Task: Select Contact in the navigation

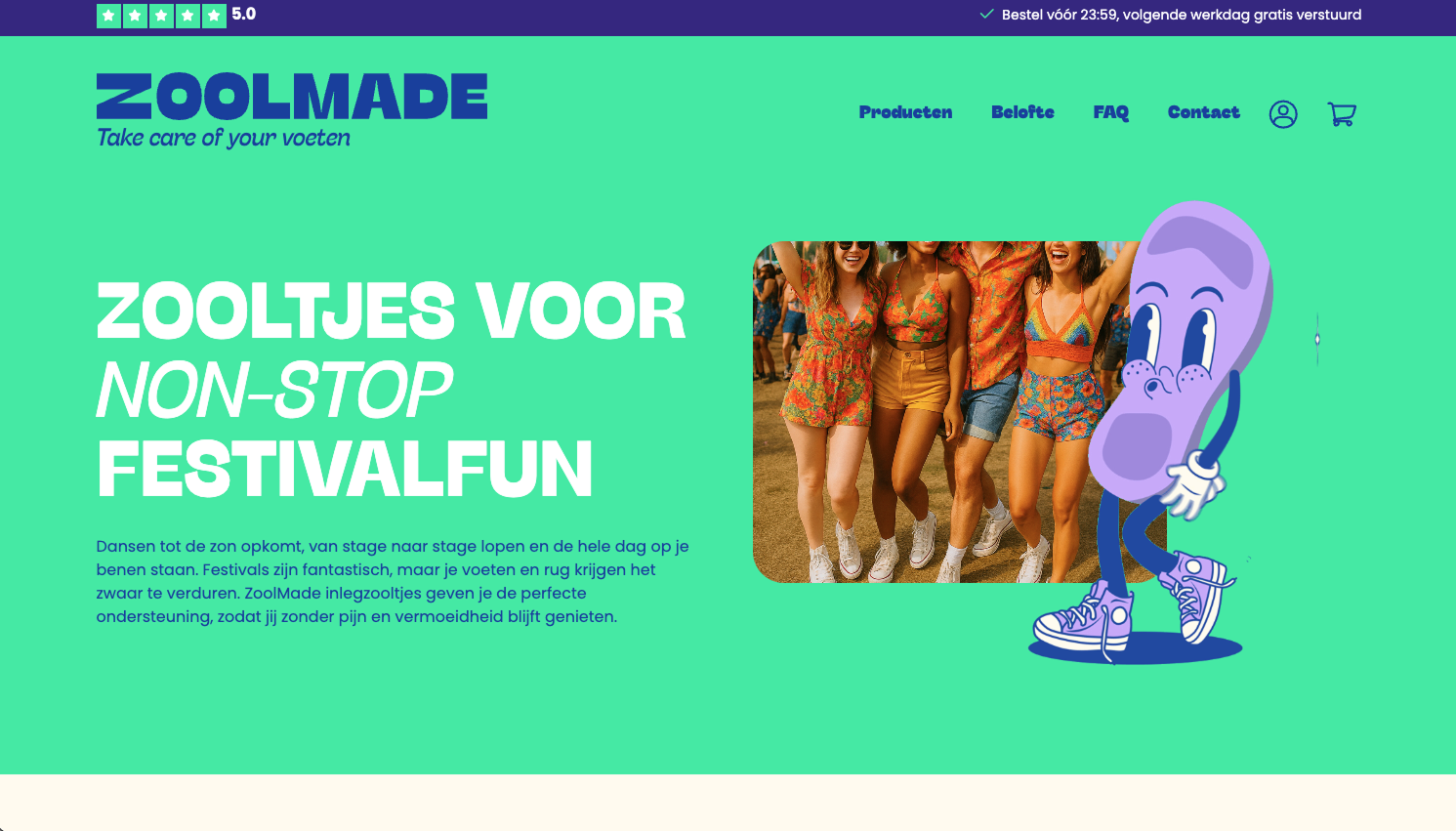Action: click(1203, 112)
